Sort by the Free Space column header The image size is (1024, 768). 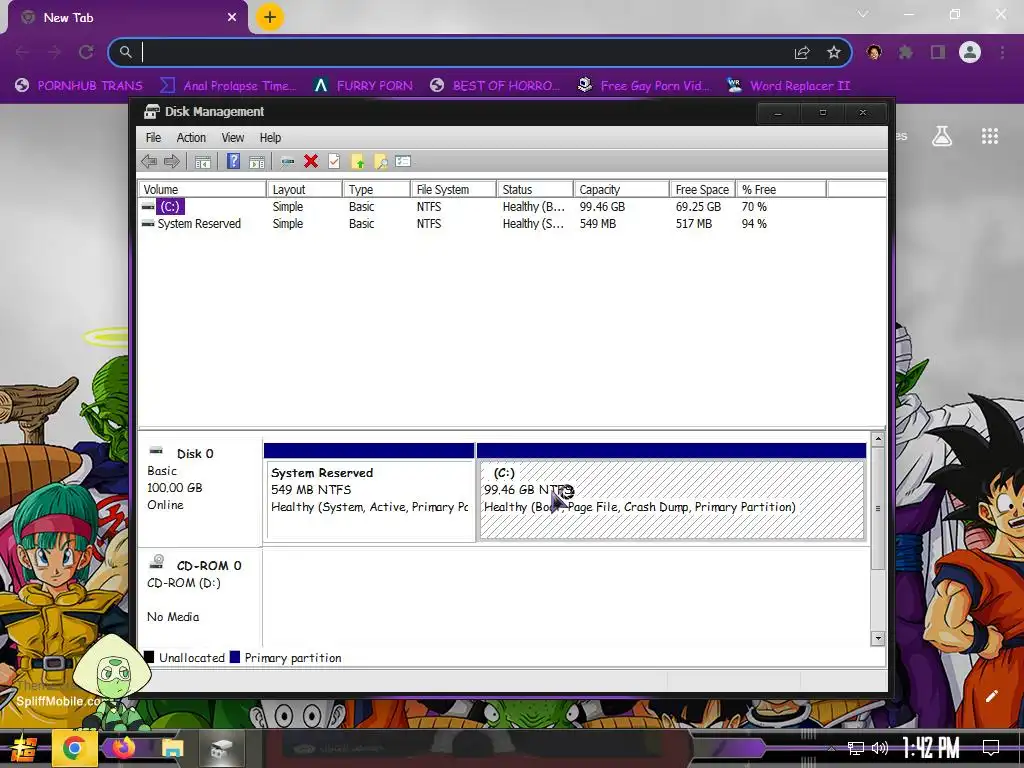pos(703,189)
